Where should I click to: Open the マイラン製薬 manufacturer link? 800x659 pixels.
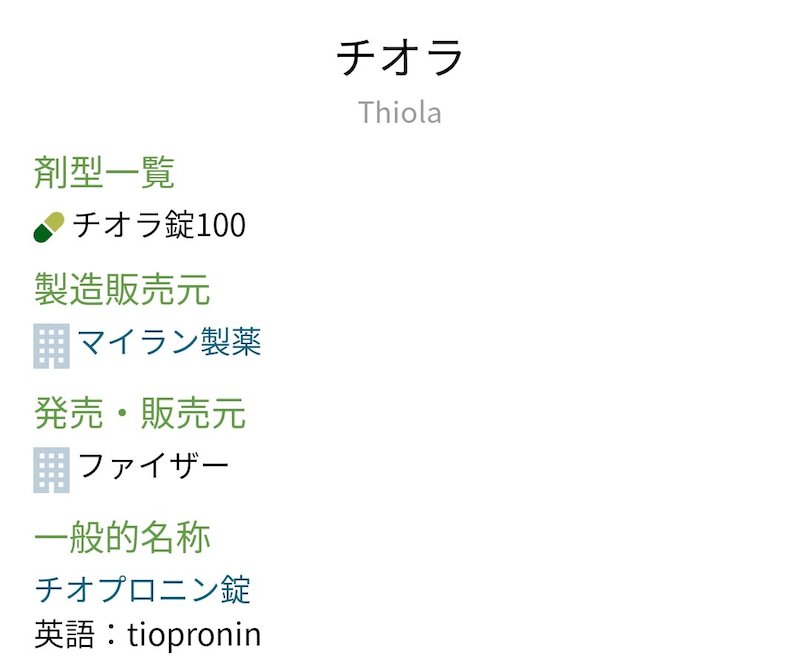169,343
